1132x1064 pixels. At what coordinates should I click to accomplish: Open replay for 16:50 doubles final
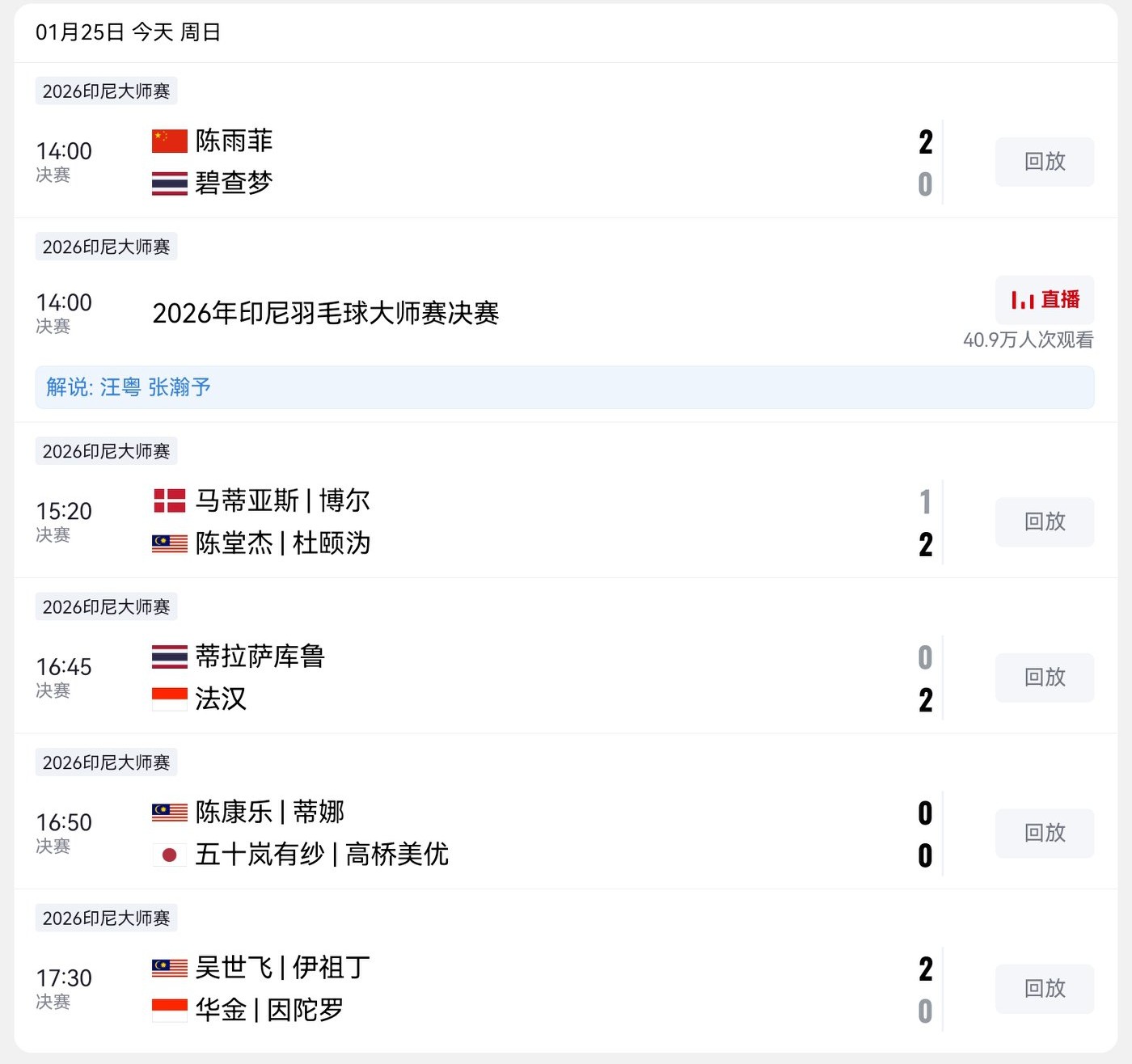1044,833
